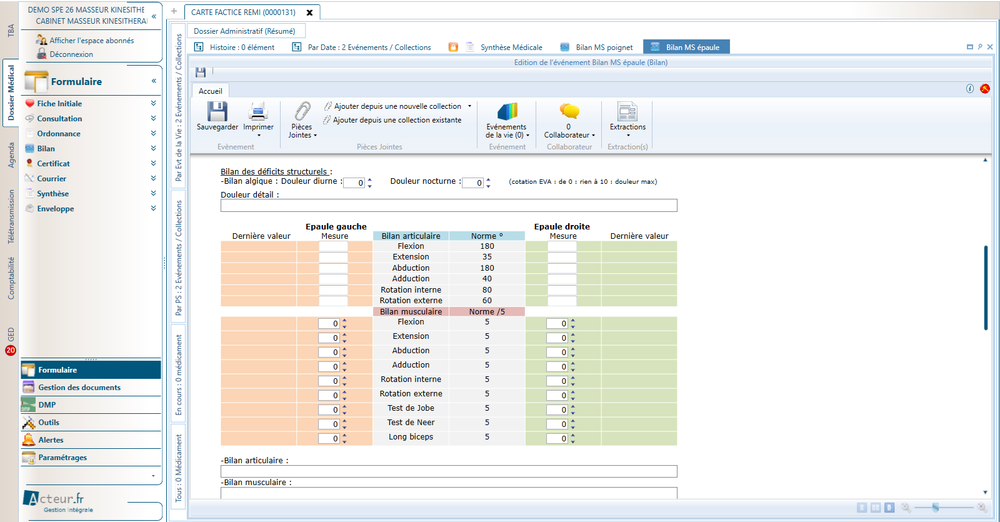Click the Sauvegarder floppy disk icon
This screenshot has height=522, width=1000.
tap(217, 112)
